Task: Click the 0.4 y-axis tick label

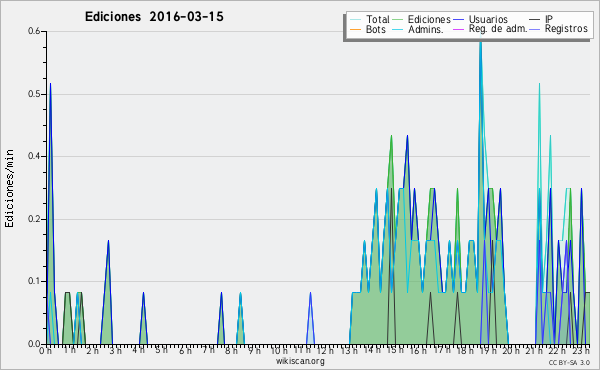Action: click(x=34, y=156)
